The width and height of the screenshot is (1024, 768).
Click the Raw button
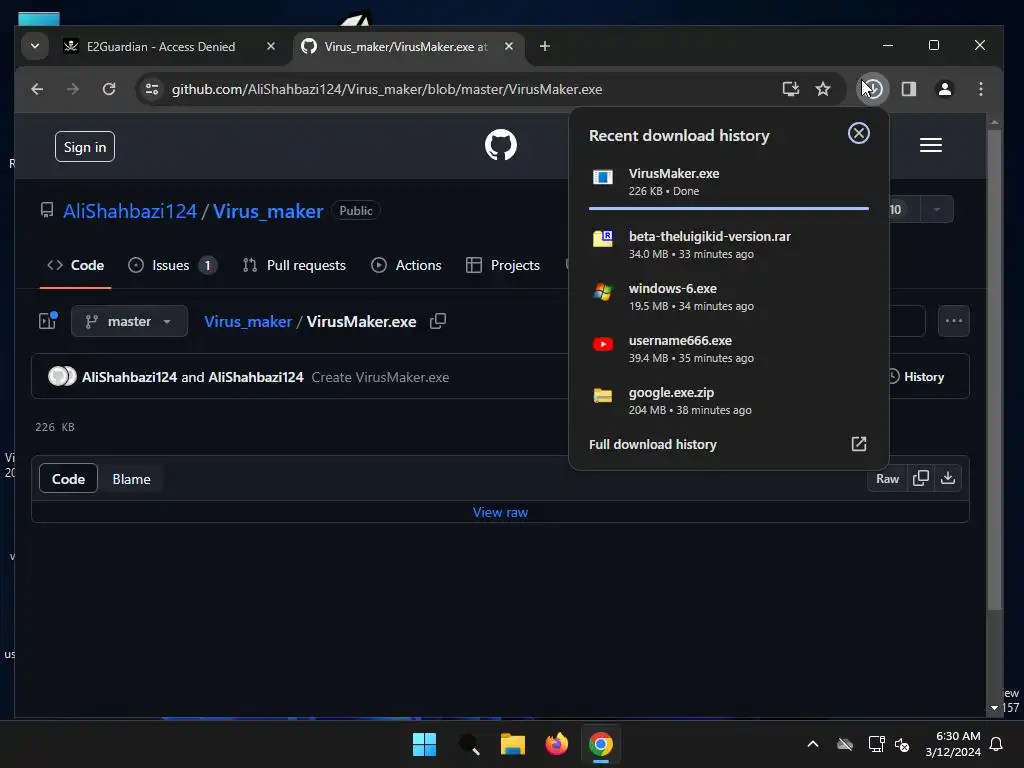(x=887, y=479)
